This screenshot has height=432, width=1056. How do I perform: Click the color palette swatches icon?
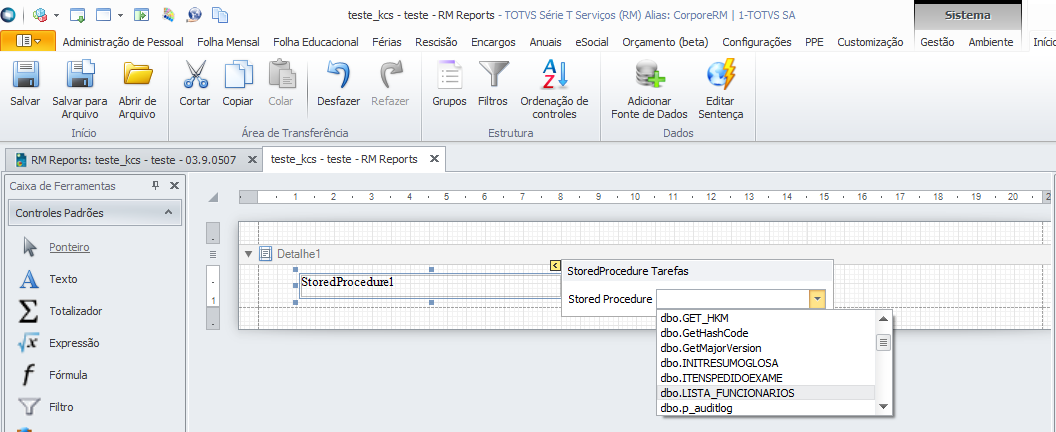coord(169,14)
